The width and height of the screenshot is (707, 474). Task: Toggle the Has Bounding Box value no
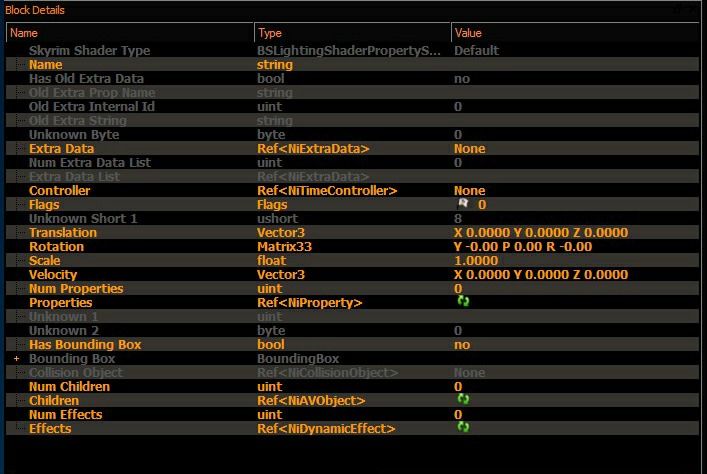point(462,345)
